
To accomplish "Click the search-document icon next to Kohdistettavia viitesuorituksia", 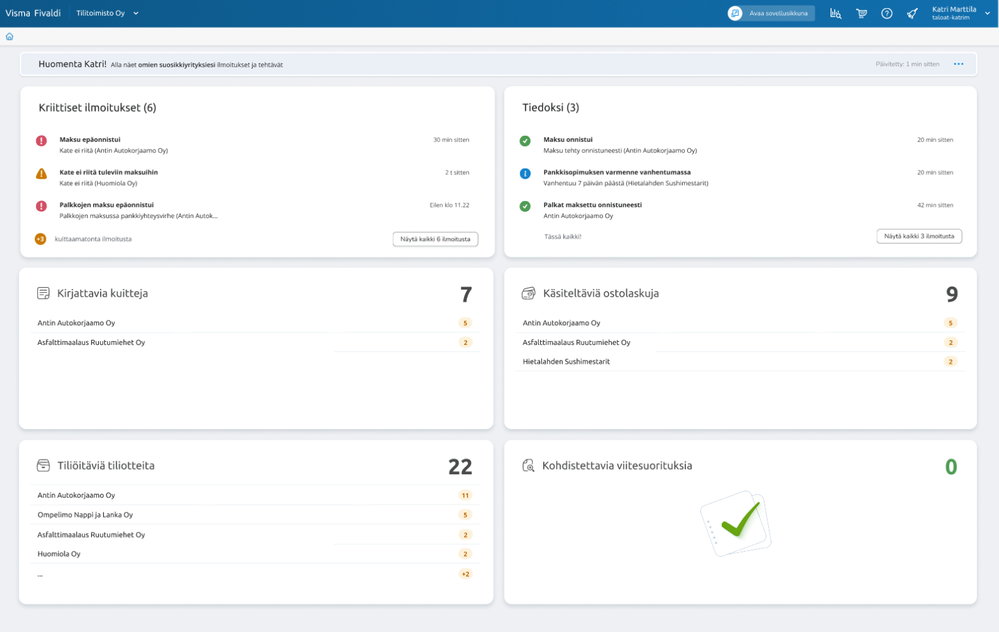I will click(x=528, y=466).
